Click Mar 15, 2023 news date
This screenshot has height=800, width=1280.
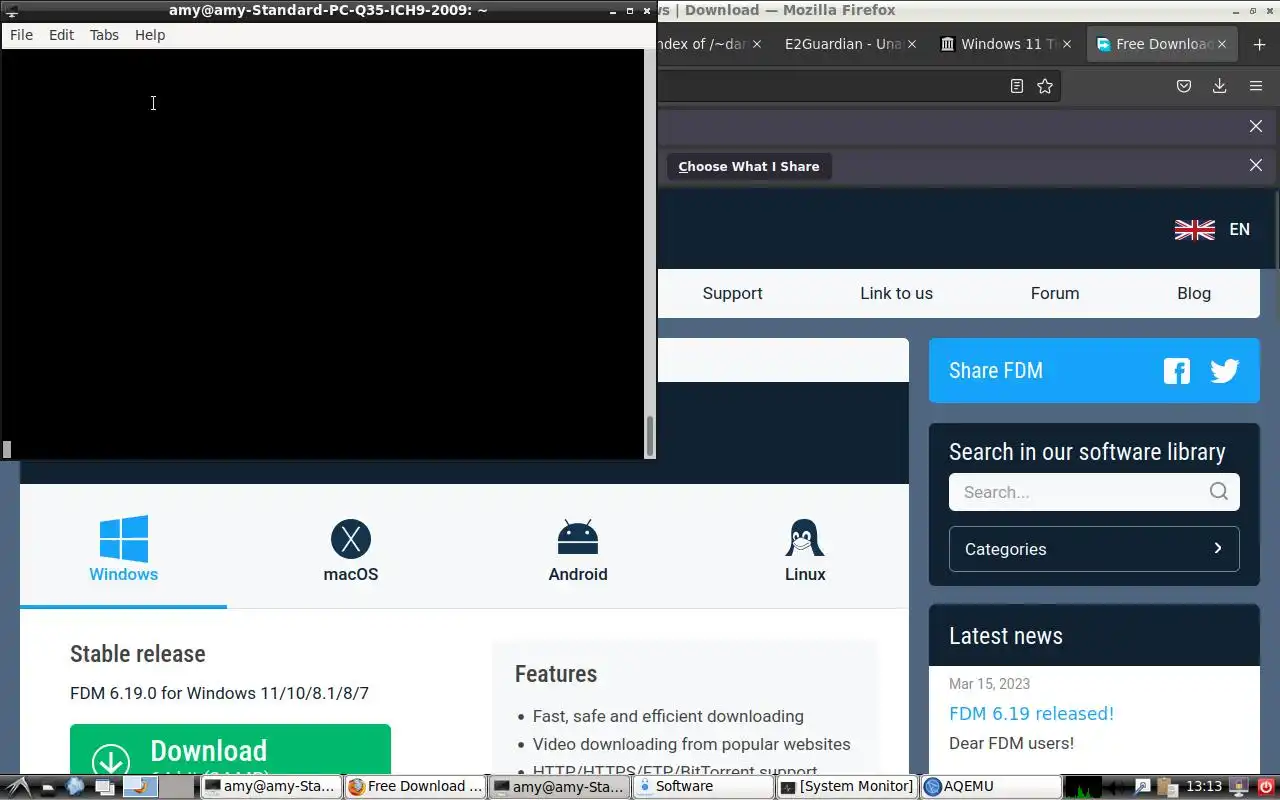pos(989,684)
